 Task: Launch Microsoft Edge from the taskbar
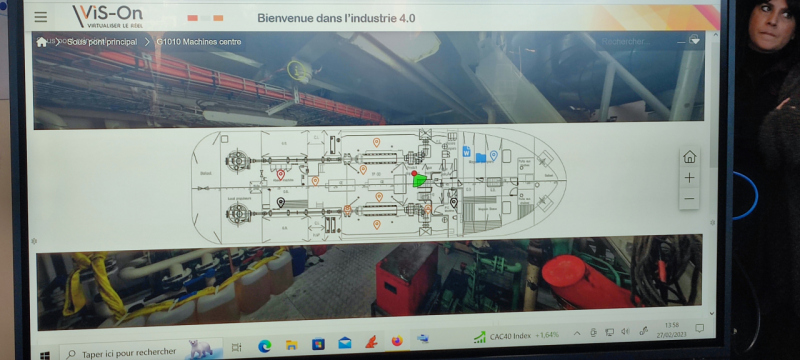click(264, 346)
